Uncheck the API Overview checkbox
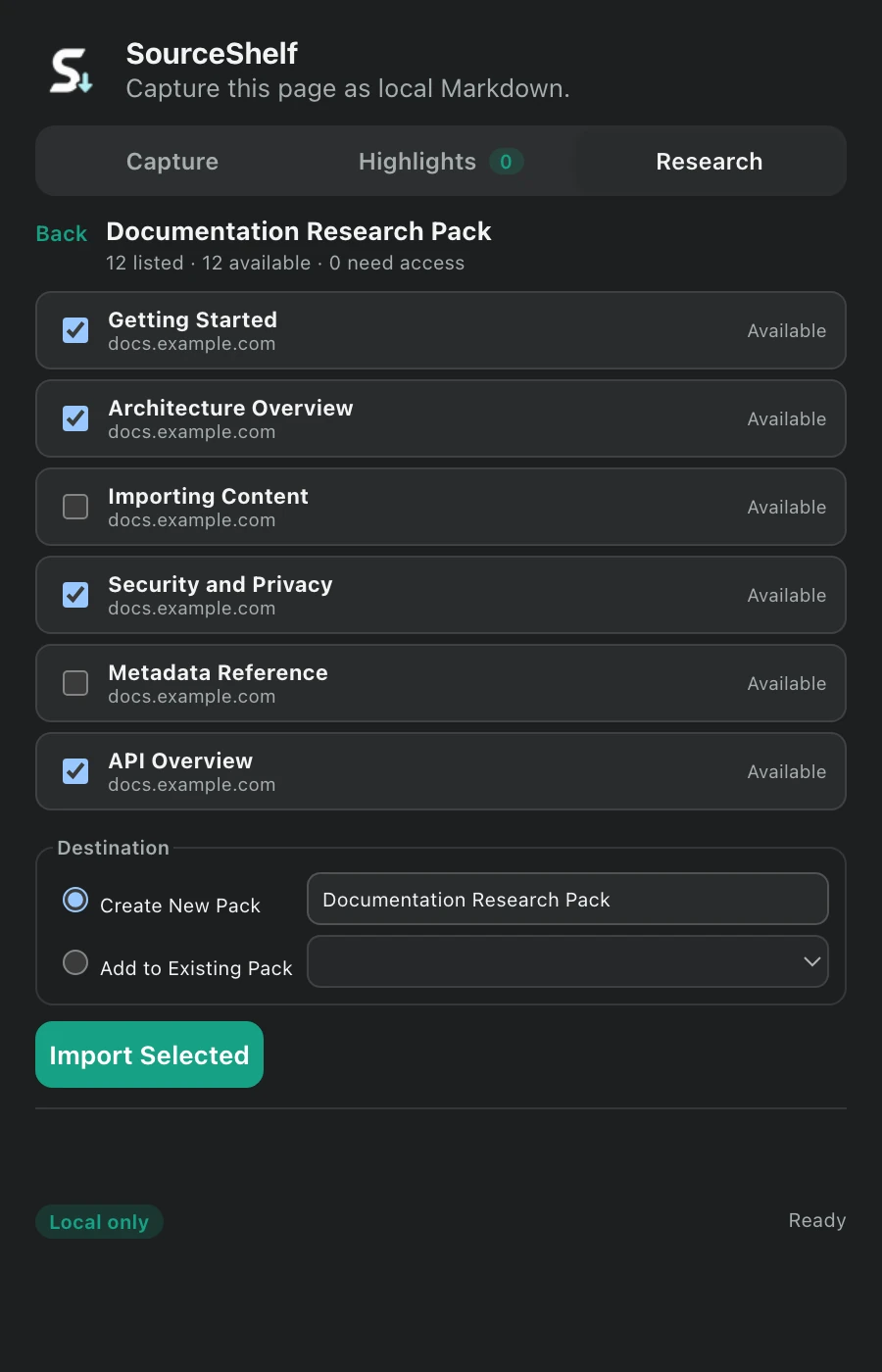 point(75,771)
